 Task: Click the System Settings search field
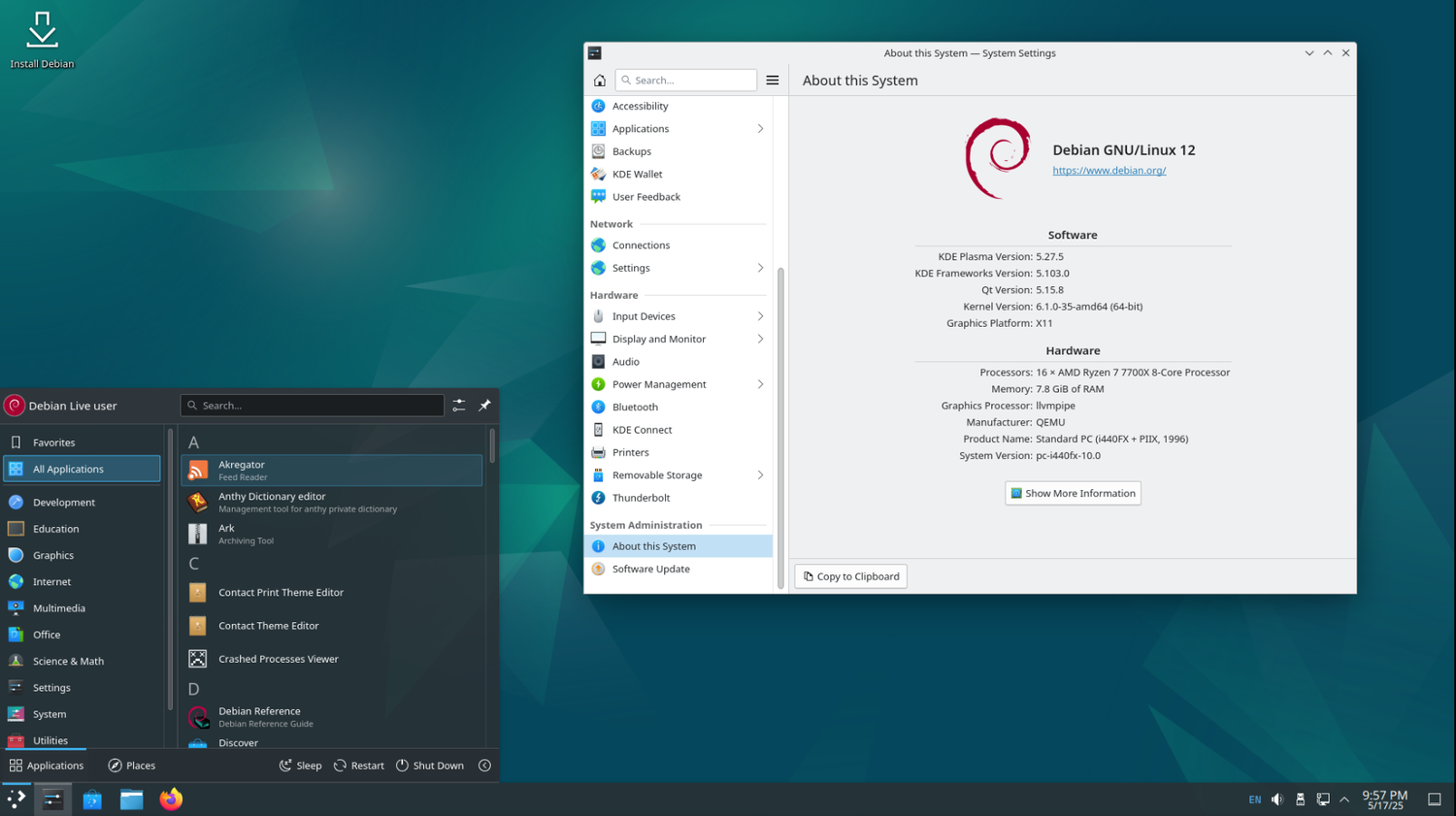click(x=686, y=81)
